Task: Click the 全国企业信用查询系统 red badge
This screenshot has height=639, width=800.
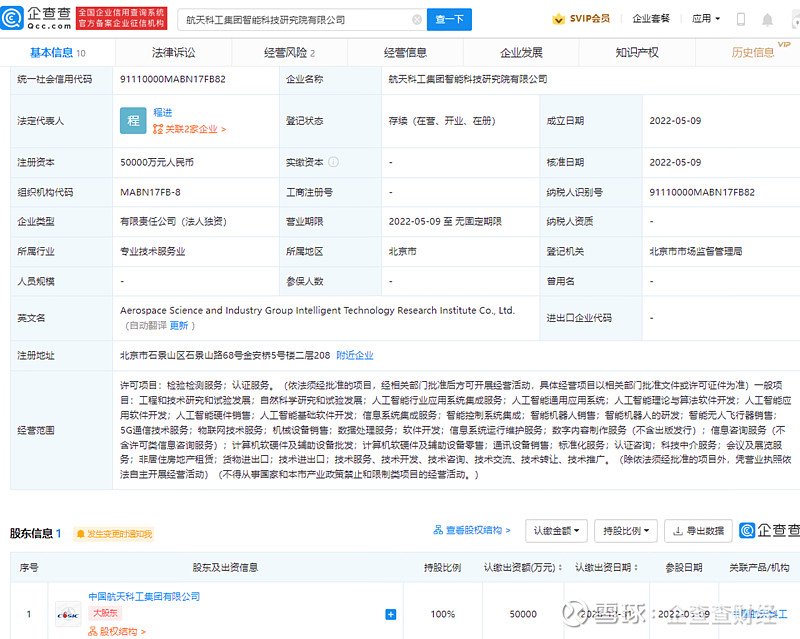Action: (121, 18)
